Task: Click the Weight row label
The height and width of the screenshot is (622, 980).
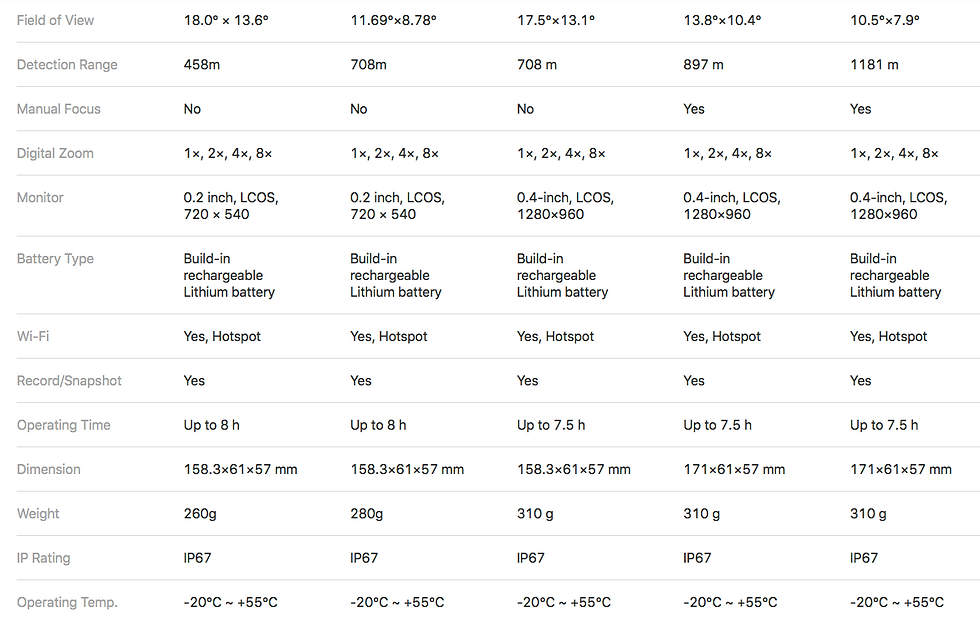Action: 38,514
